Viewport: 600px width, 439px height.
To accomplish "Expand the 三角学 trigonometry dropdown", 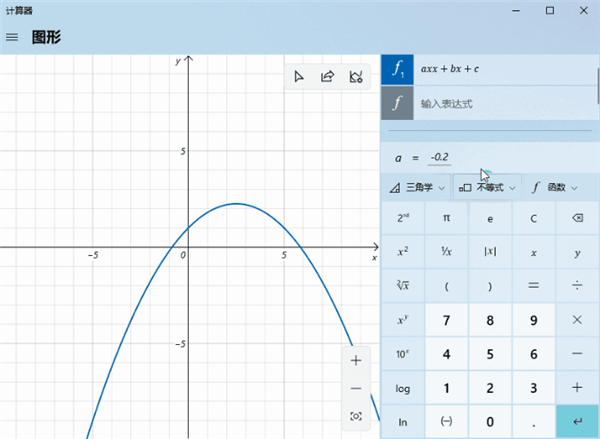I will pyautogui.click(x=415, y=187).
